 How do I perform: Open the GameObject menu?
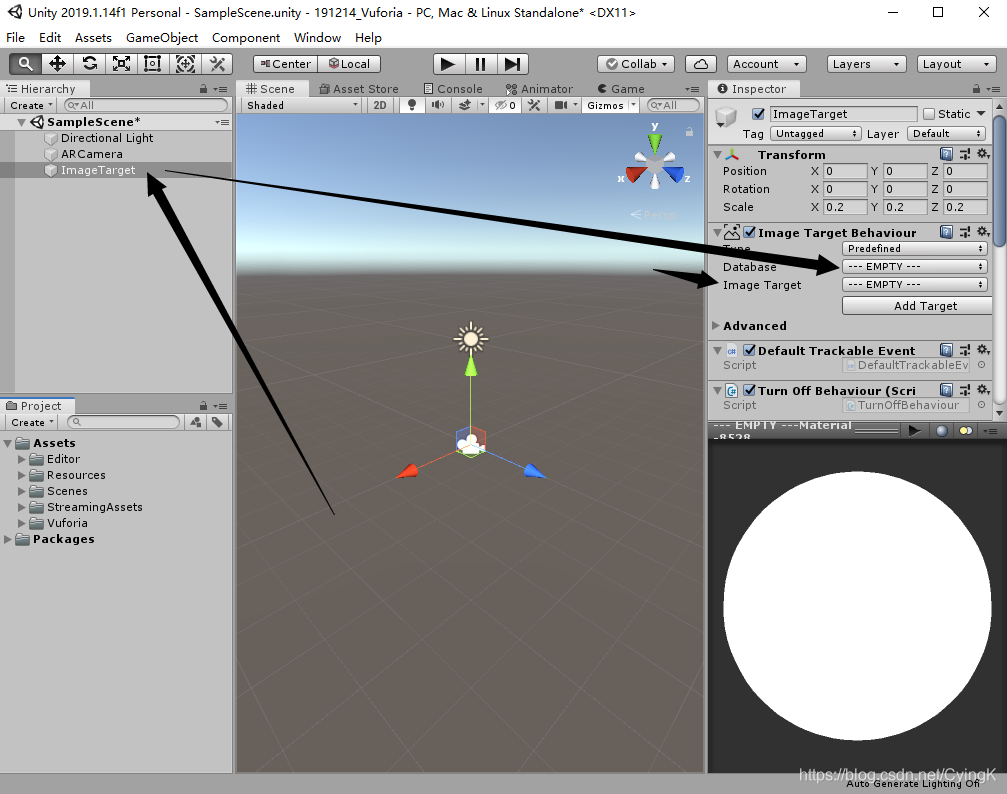tap(162, 37)
